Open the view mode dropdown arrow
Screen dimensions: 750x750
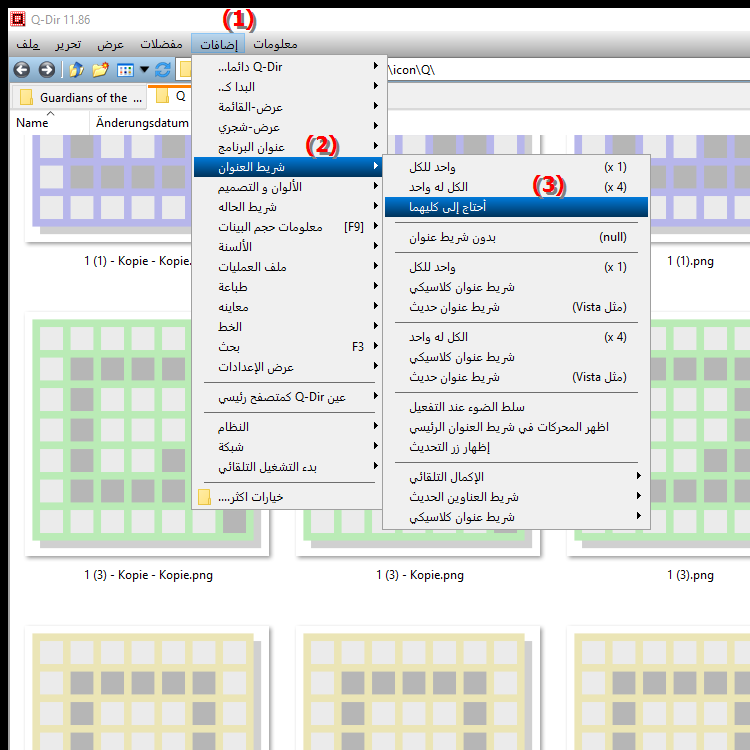[144, 70]
